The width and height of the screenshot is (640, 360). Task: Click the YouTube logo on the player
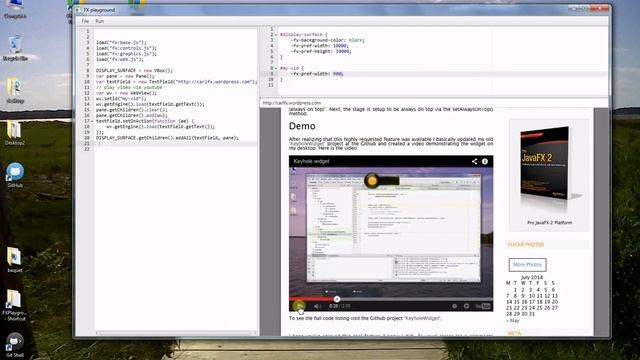(x=482, y=306)
